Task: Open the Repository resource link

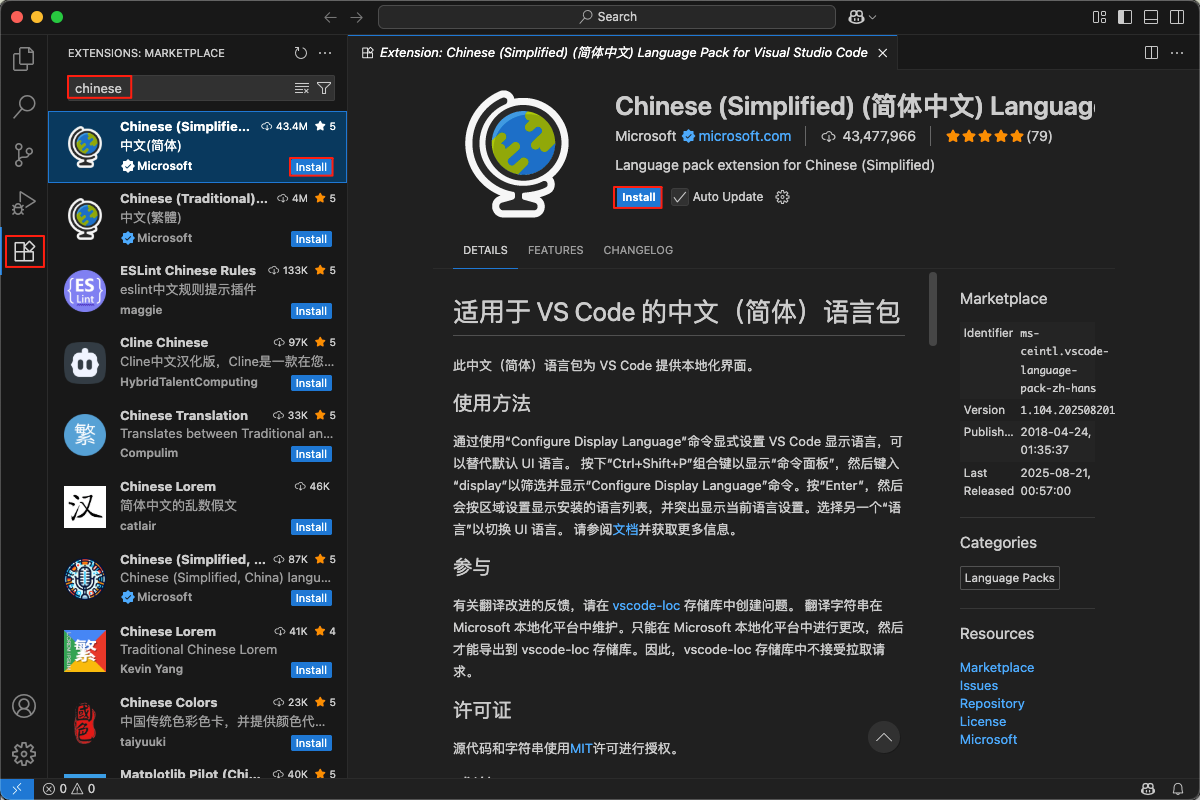Action: pos(992,703)
